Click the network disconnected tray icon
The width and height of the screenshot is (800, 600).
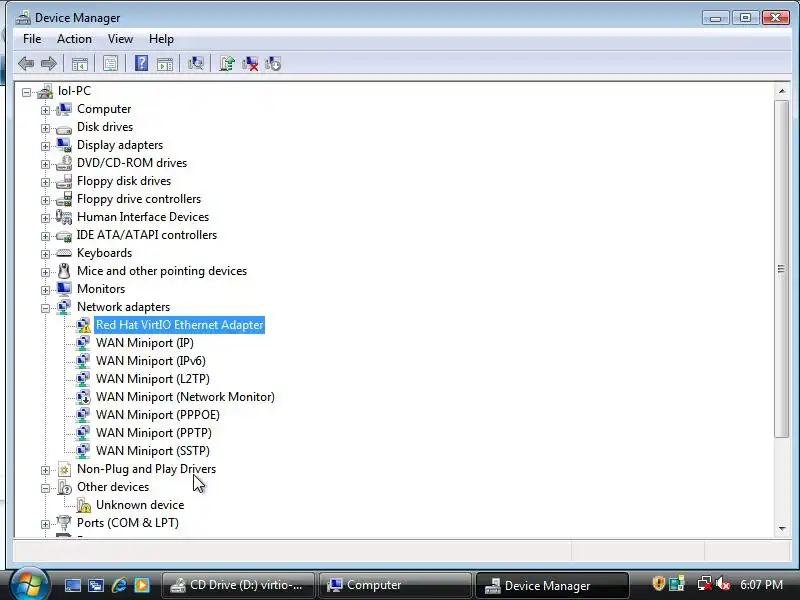click(705, 584)
